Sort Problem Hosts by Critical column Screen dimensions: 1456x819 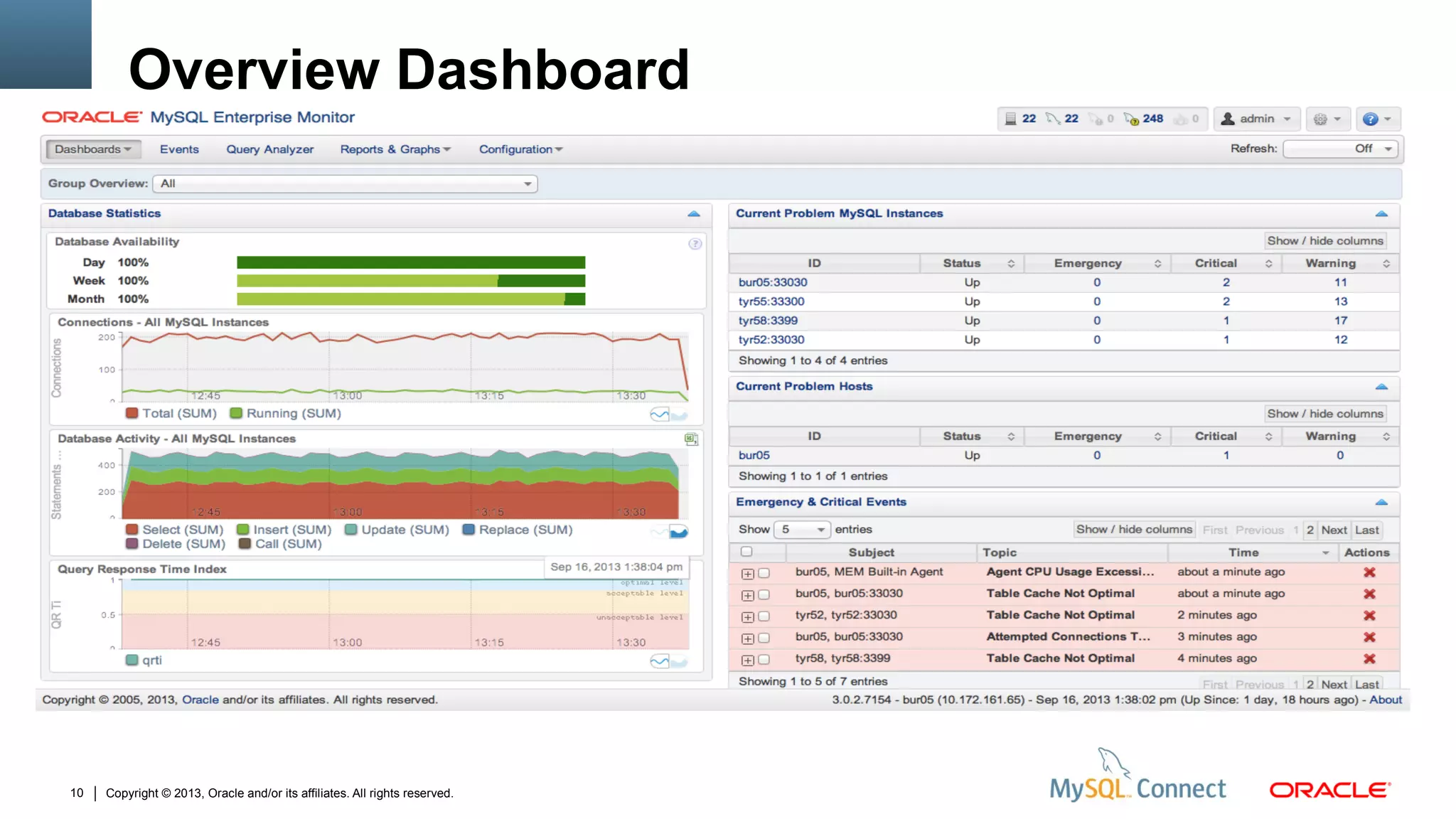[1226, 437]
